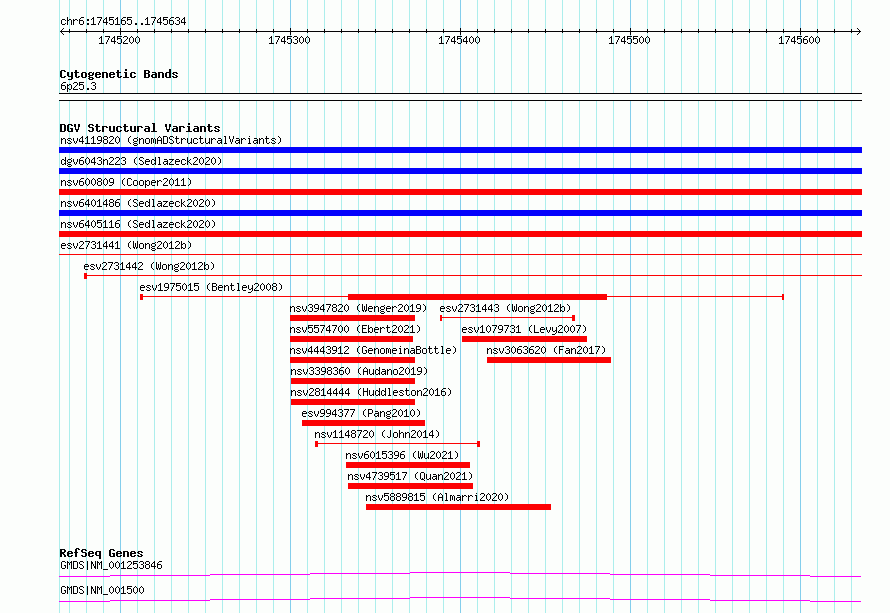Click red bar under nsv4739517
Image resolution: width=890 pixels, height=613 pixels.
tap(410, 486)
